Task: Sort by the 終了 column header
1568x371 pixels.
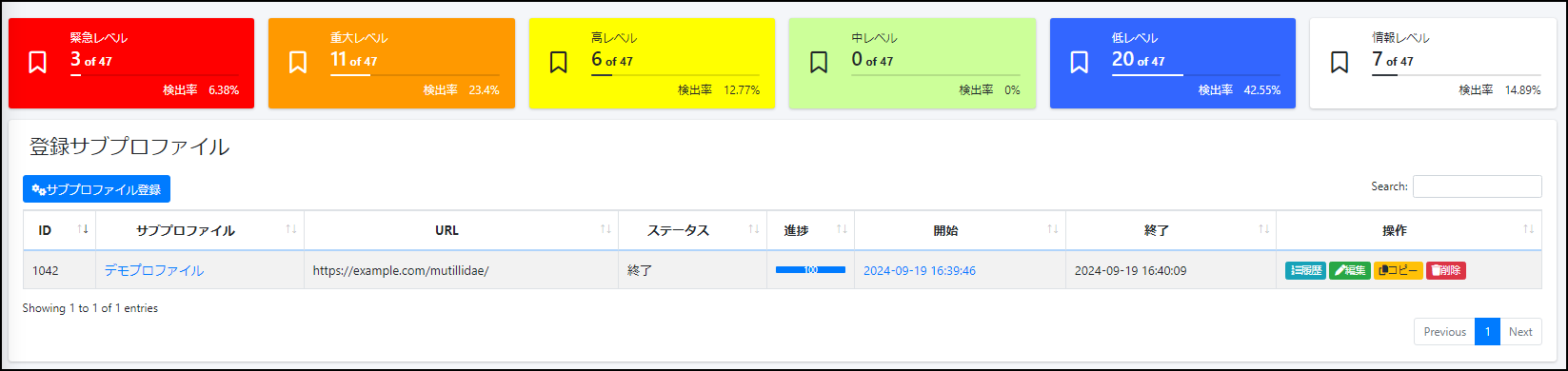Action: [x=1171, y=230]
